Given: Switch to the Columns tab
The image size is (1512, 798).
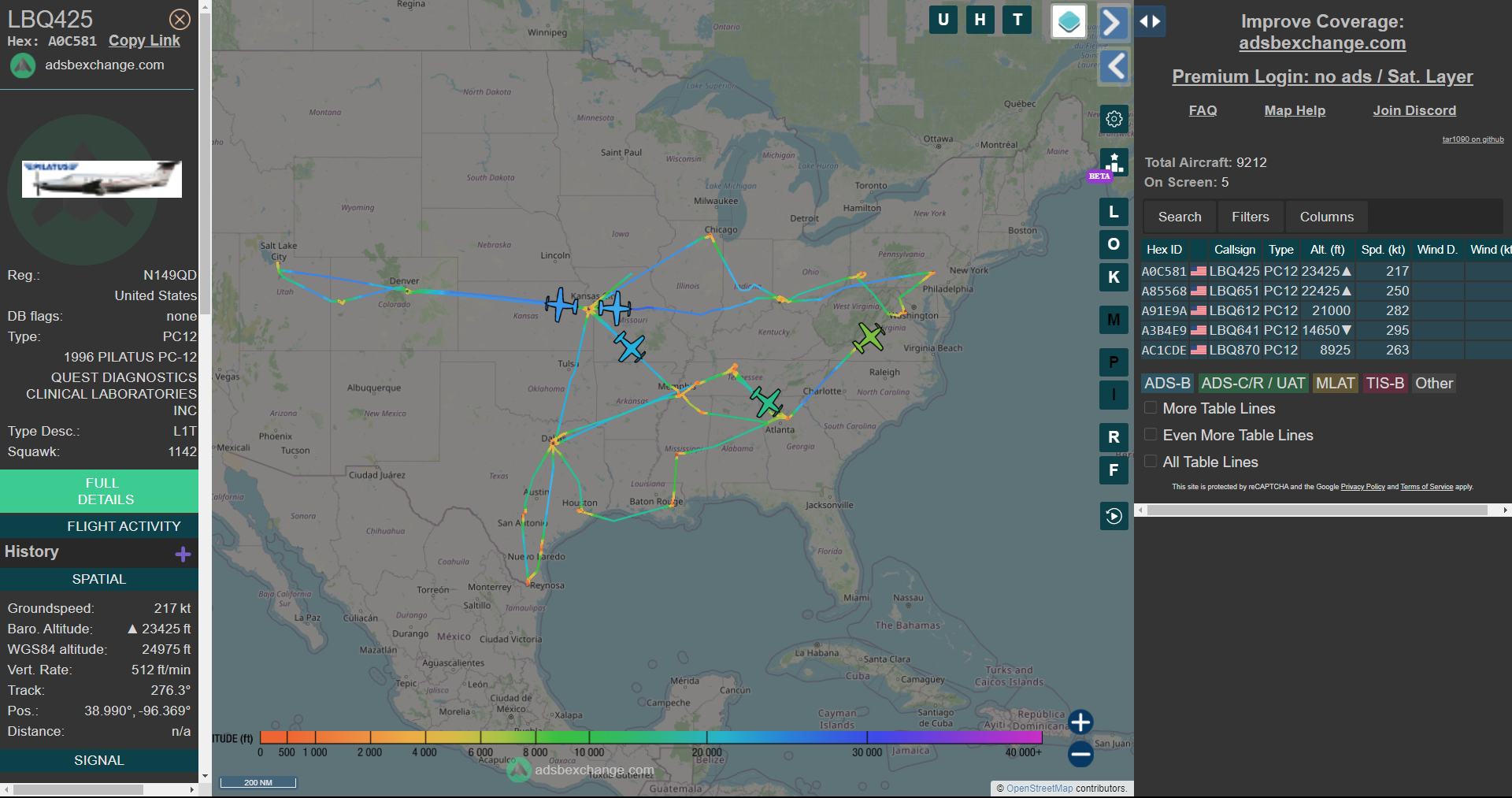Looking at the screenshot, I should click(x=1327, y=217).
